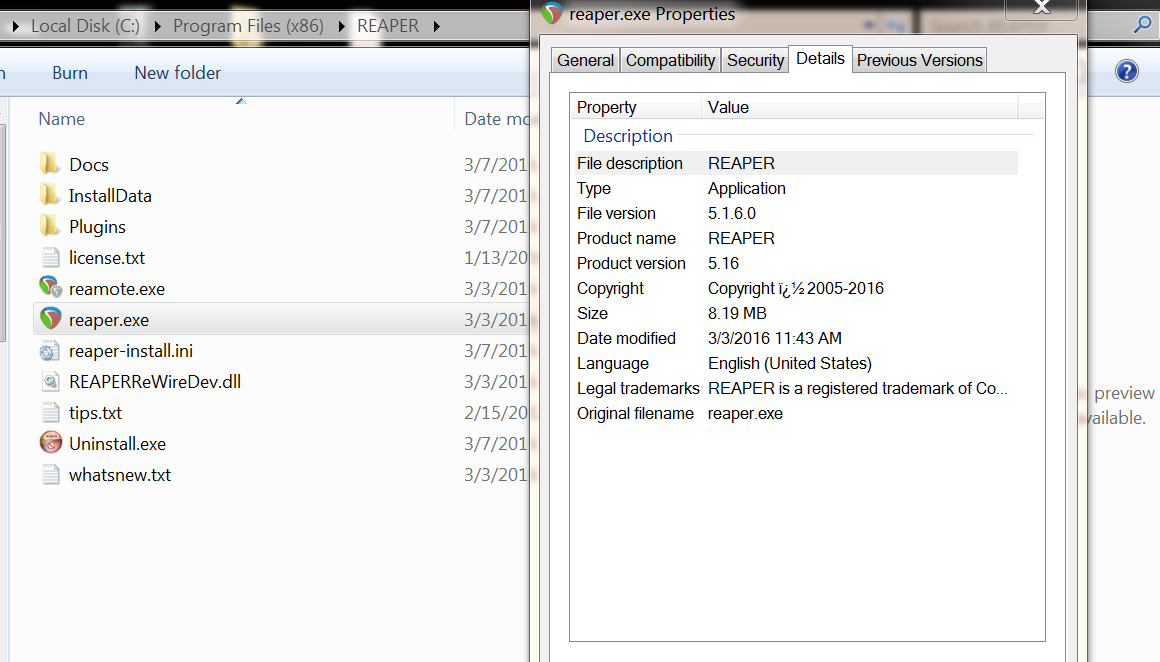Click the whatsnew.txt file icon
The height and width of the screenshot is (662, 1160).
tap(50, 475)
